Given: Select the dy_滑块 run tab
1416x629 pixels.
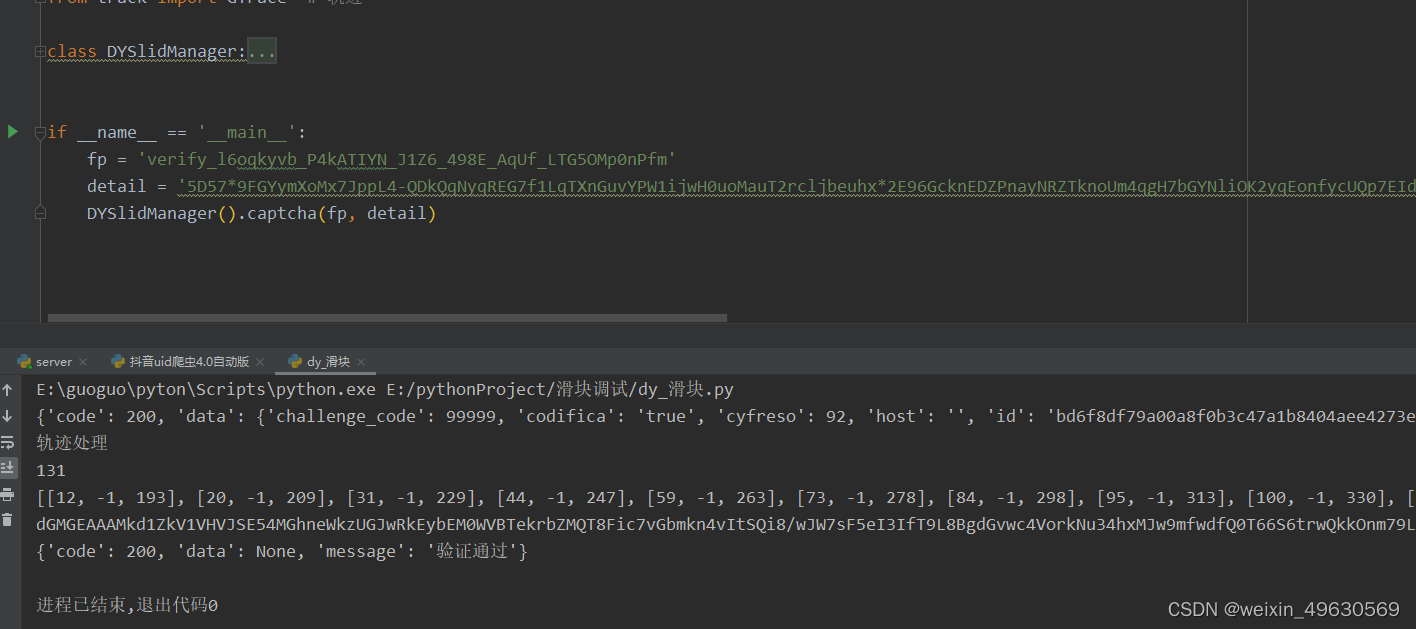Looking at the screenshot, I should coord(328,362).
